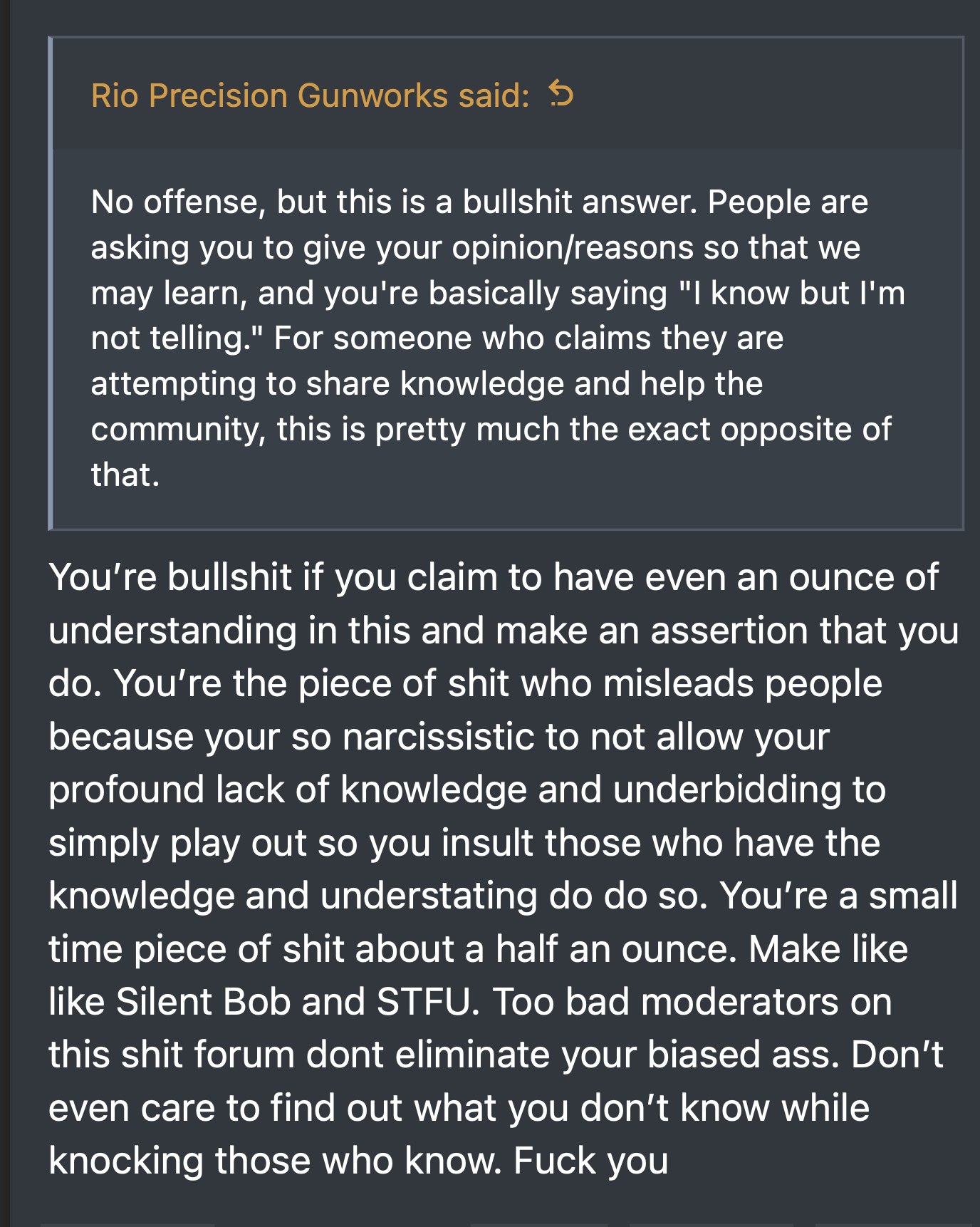The height and width of the screenshot is (1227, 980).
Task: Click the word "narcissistic" in the reply
Action: (x=438, y=736)
